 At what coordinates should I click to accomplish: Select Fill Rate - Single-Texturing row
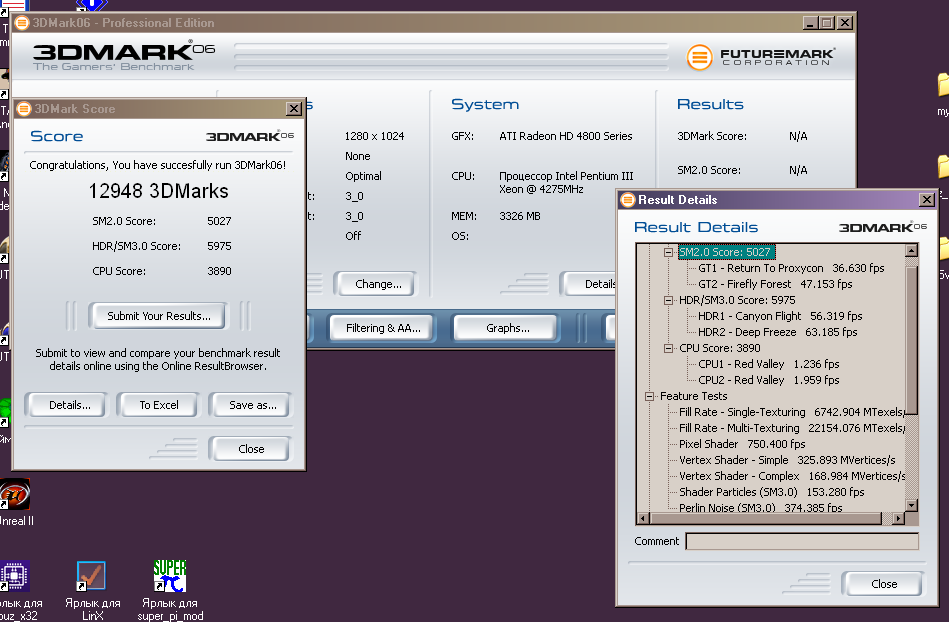pyautogui.click(x=792, y=412)
